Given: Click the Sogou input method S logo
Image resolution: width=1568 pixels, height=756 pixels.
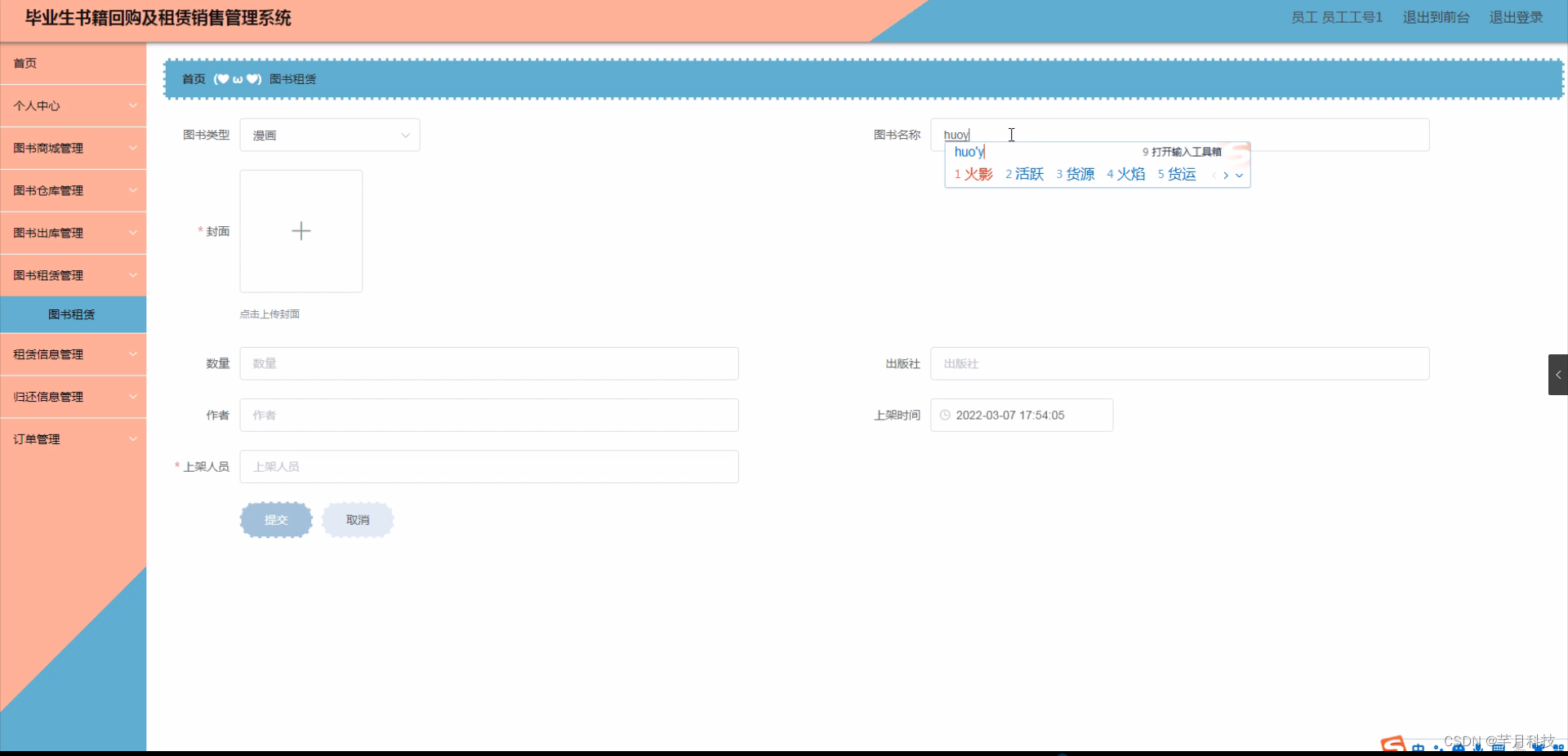Looking at the screenshot, I should pyautogui.click(x=1392, y=743).
